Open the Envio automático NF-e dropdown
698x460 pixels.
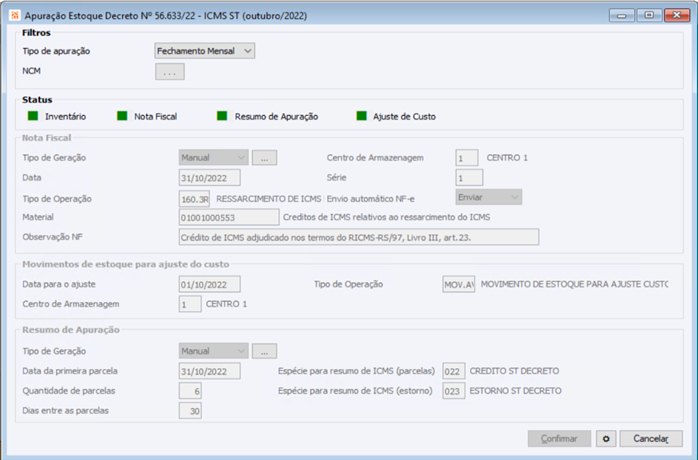(488, 197)
